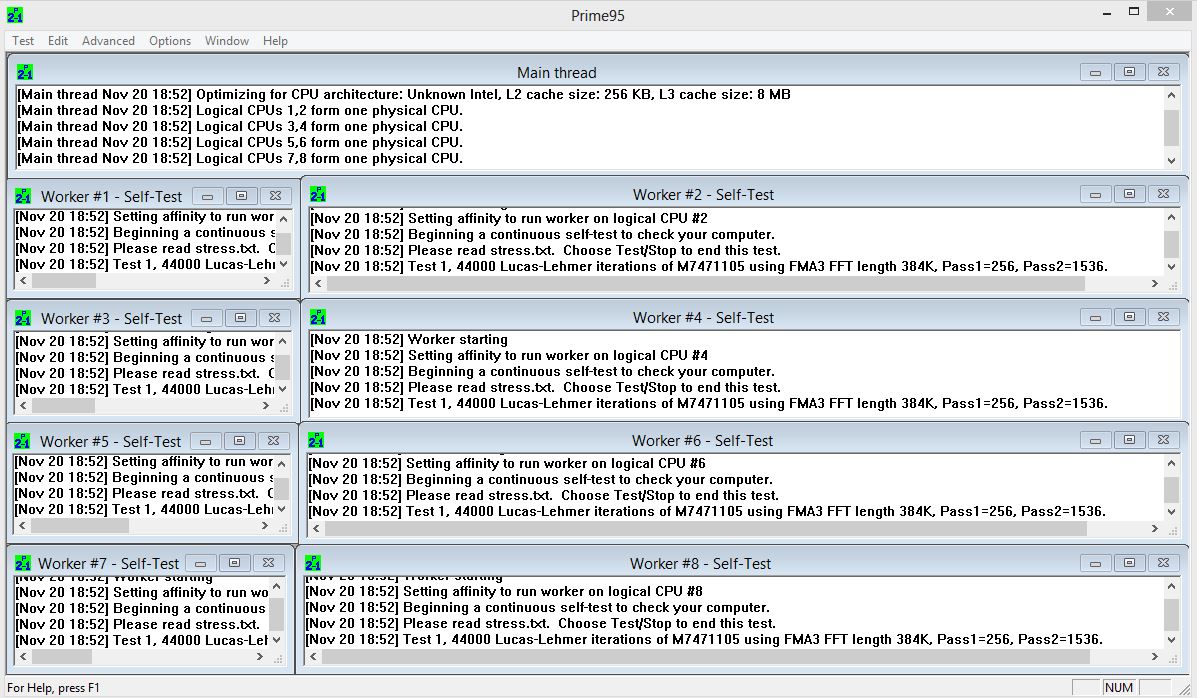The height and width of the screenshot is (698, 1197).
Task: Click Worker #2 vertical scroll down arrow
Action: click(x=1171, y=267)
